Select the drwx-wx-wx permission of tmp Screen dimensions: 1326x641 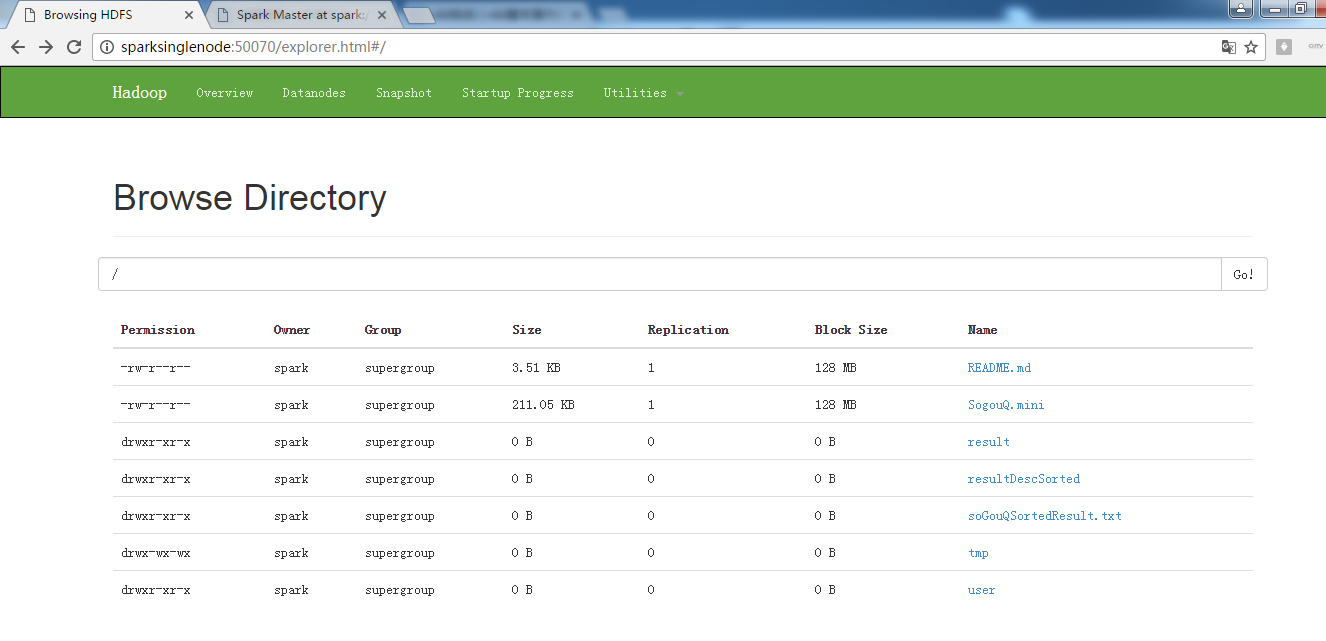156,553
